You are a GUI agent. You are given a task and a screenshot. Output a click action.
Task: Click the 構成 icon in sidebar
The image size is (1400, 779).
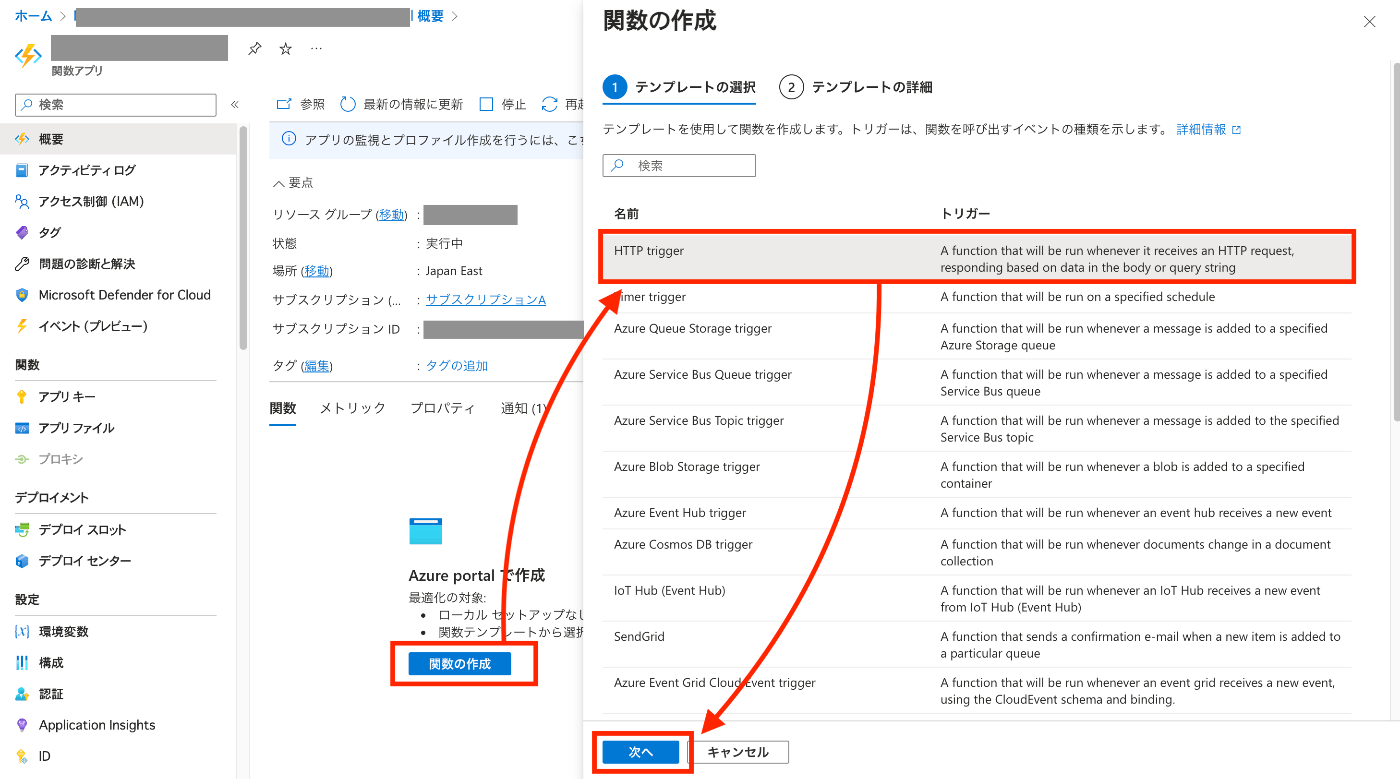[x=22, y=663]
